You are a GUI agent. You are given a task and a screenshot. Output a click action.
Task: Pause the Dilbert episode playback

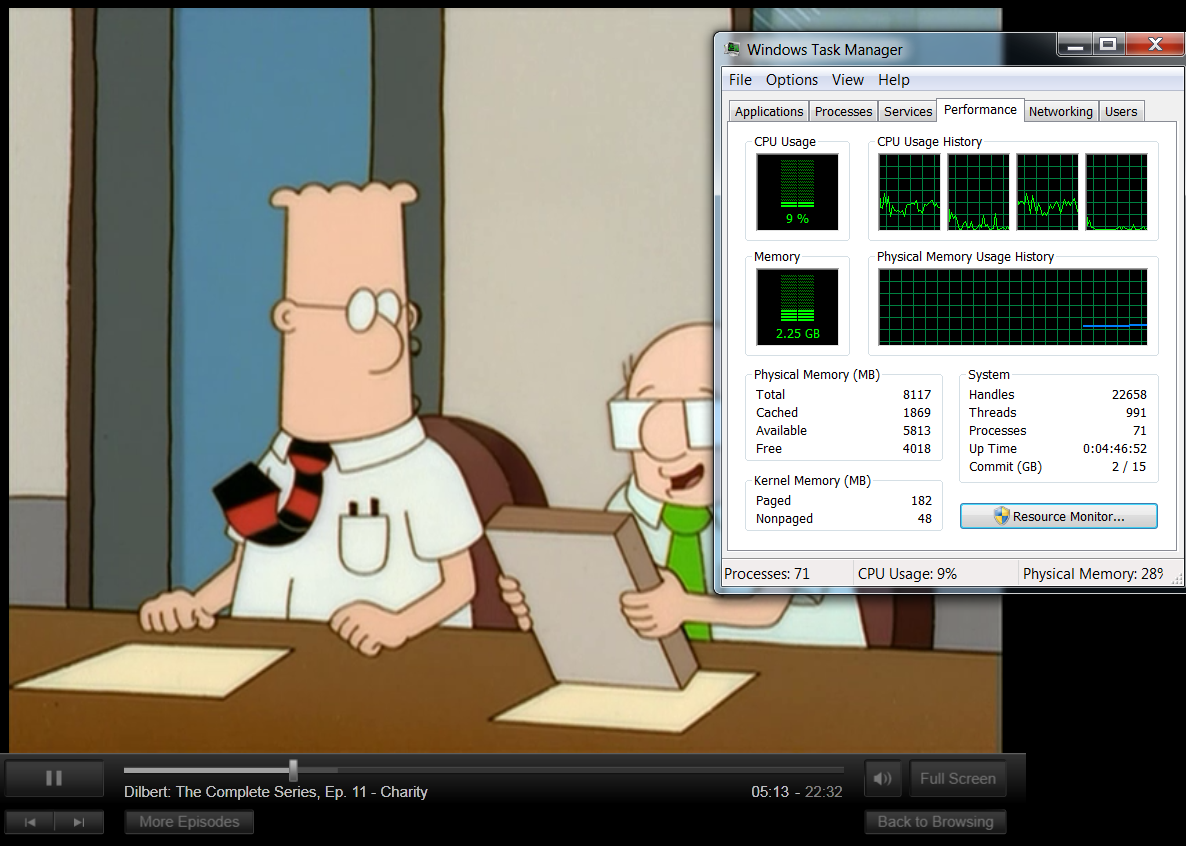pyautogui.click(x=54, y=778)
